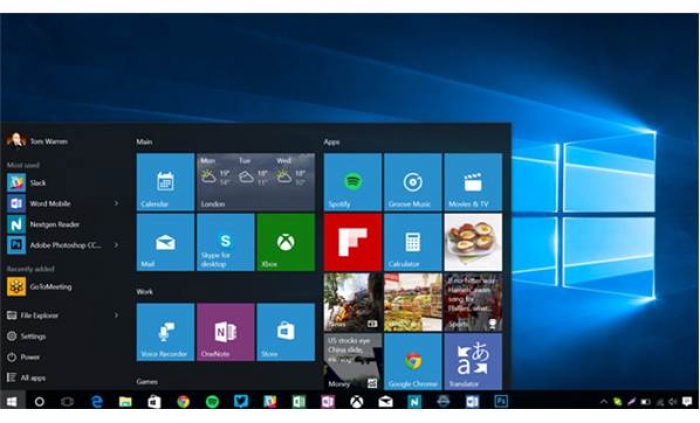Click the Windows Start button
Image resolution: width=700 pixels, height=423 pixels.
pyautogui.click(x=12, y=402)
